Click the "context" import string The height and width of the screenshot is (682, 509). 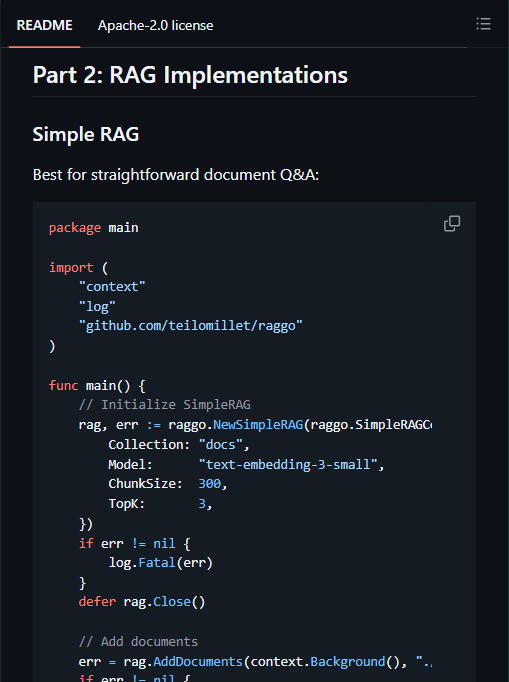112,287
